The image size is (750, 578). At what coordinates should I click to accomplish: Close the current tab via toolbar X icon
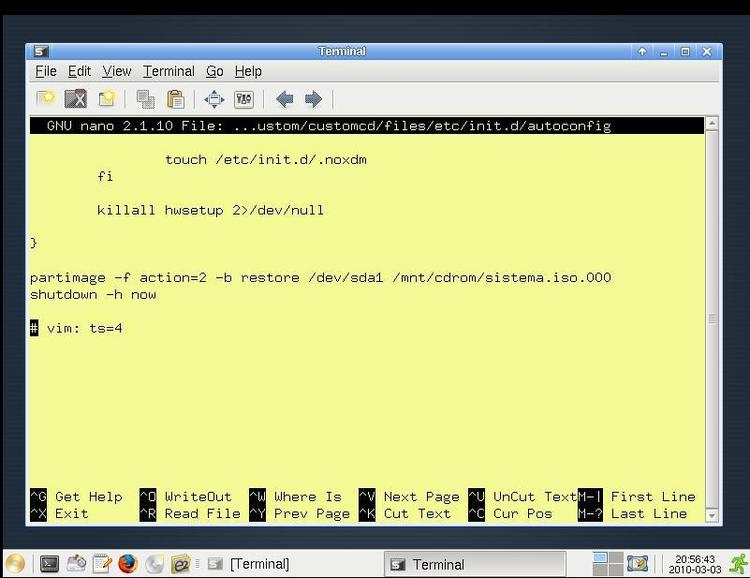click(76, 99)
